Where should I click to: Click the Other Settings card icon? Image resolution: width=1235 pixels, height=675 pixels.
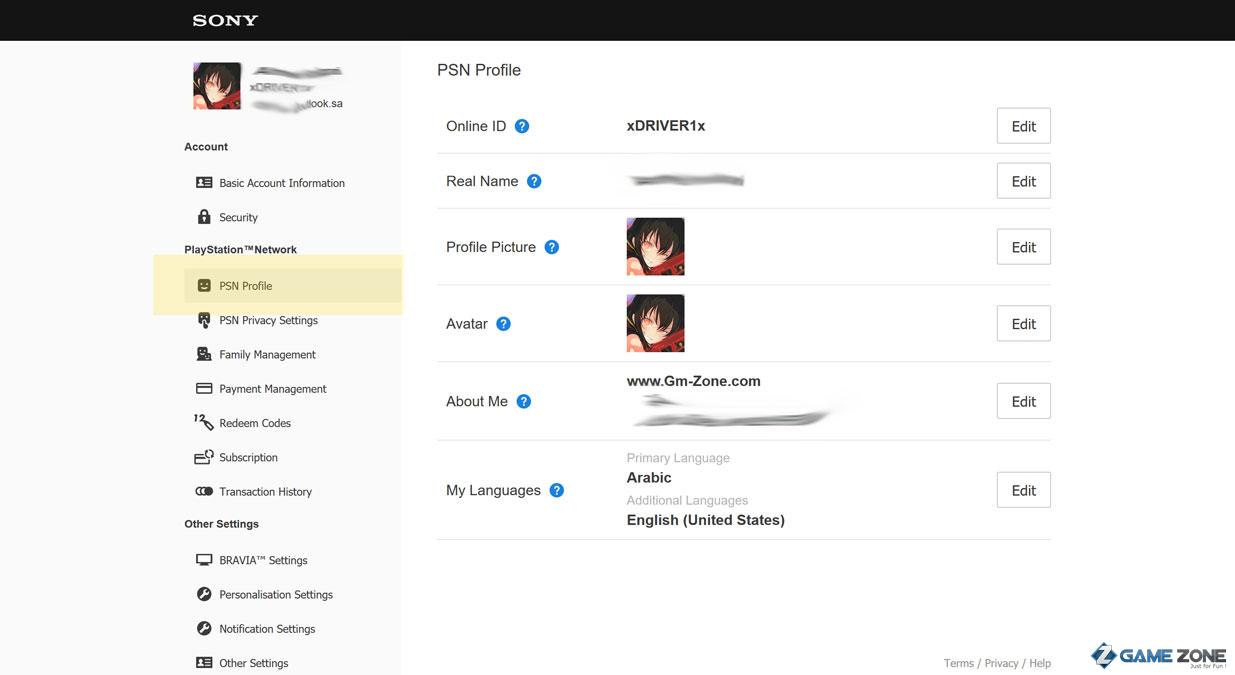pyautogui.click(x=204, y=663)
